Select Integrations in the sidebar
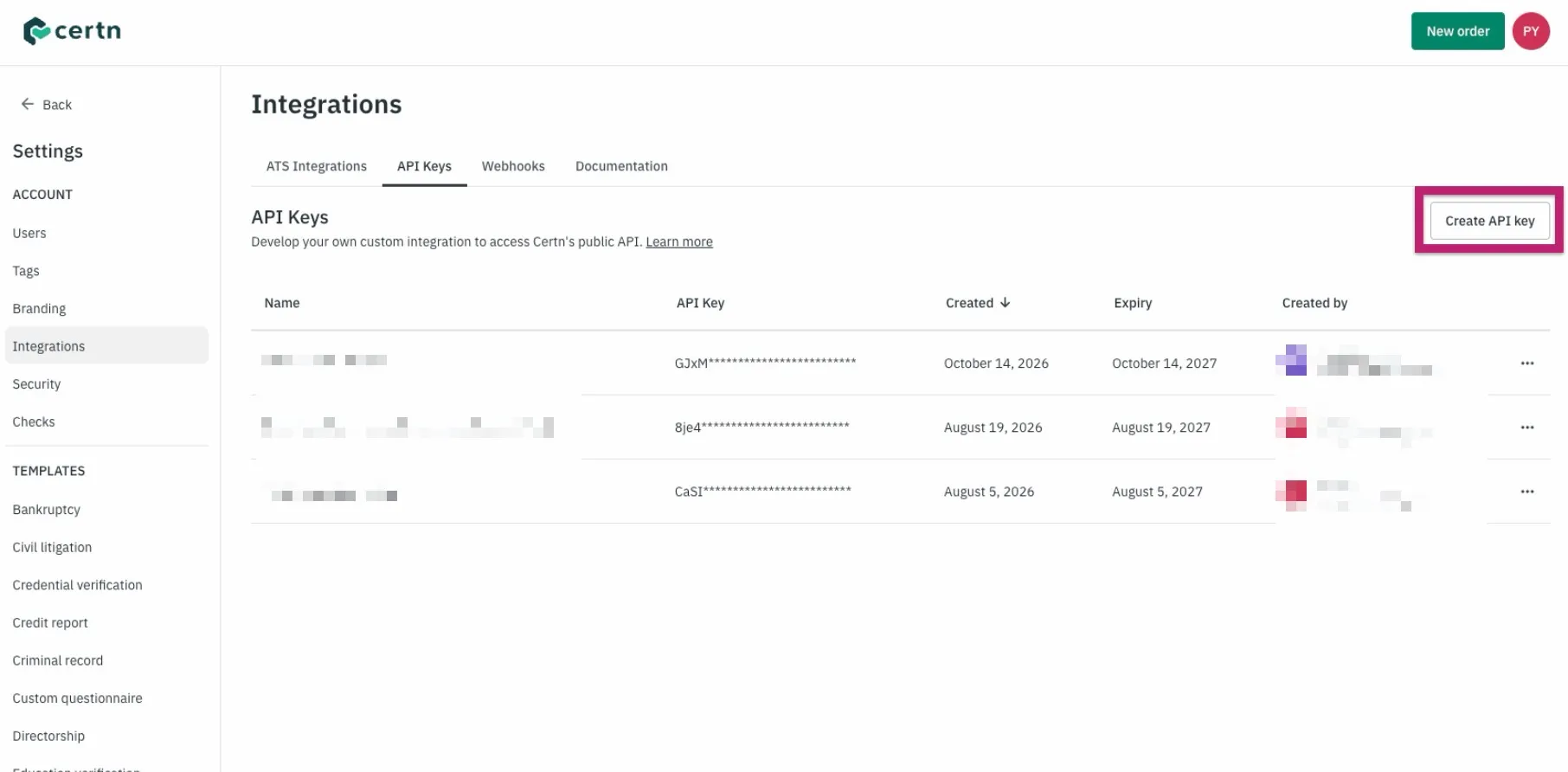Image resolution: width=1568 pixels, height=772 pixels. pyautogui.click(x=106, y=346)
